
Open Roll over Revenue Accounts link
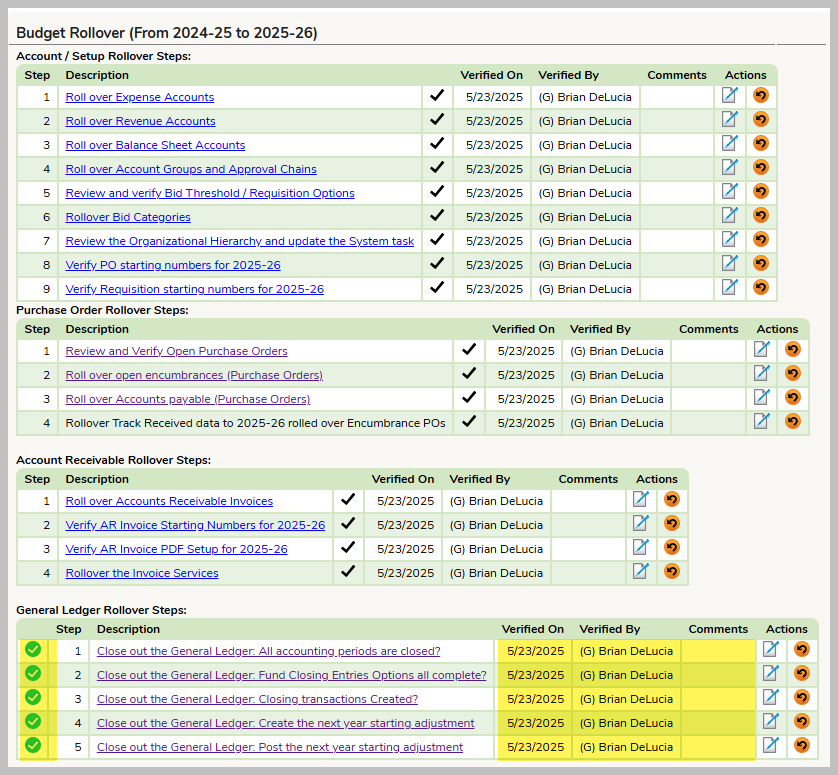140,121
